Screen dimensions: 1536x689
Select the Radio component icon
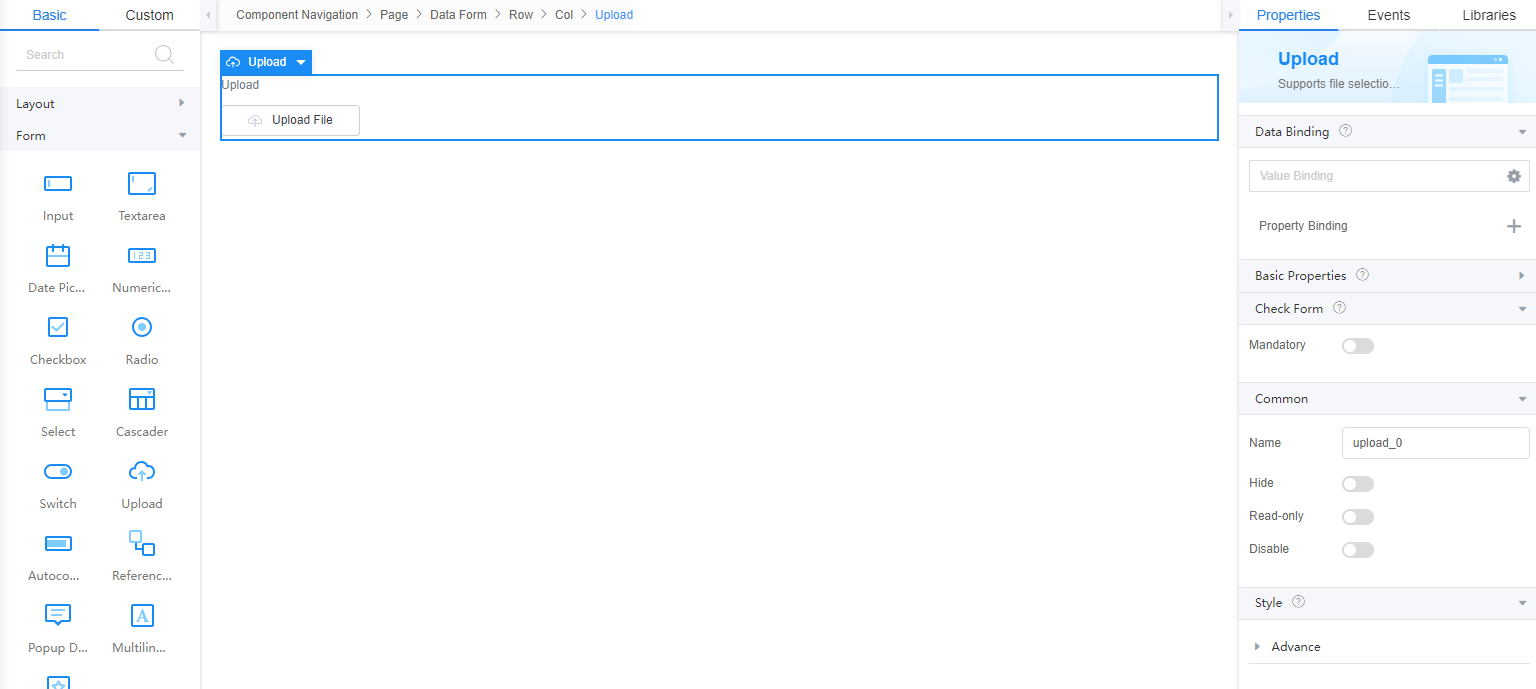(x=142, y=327)
